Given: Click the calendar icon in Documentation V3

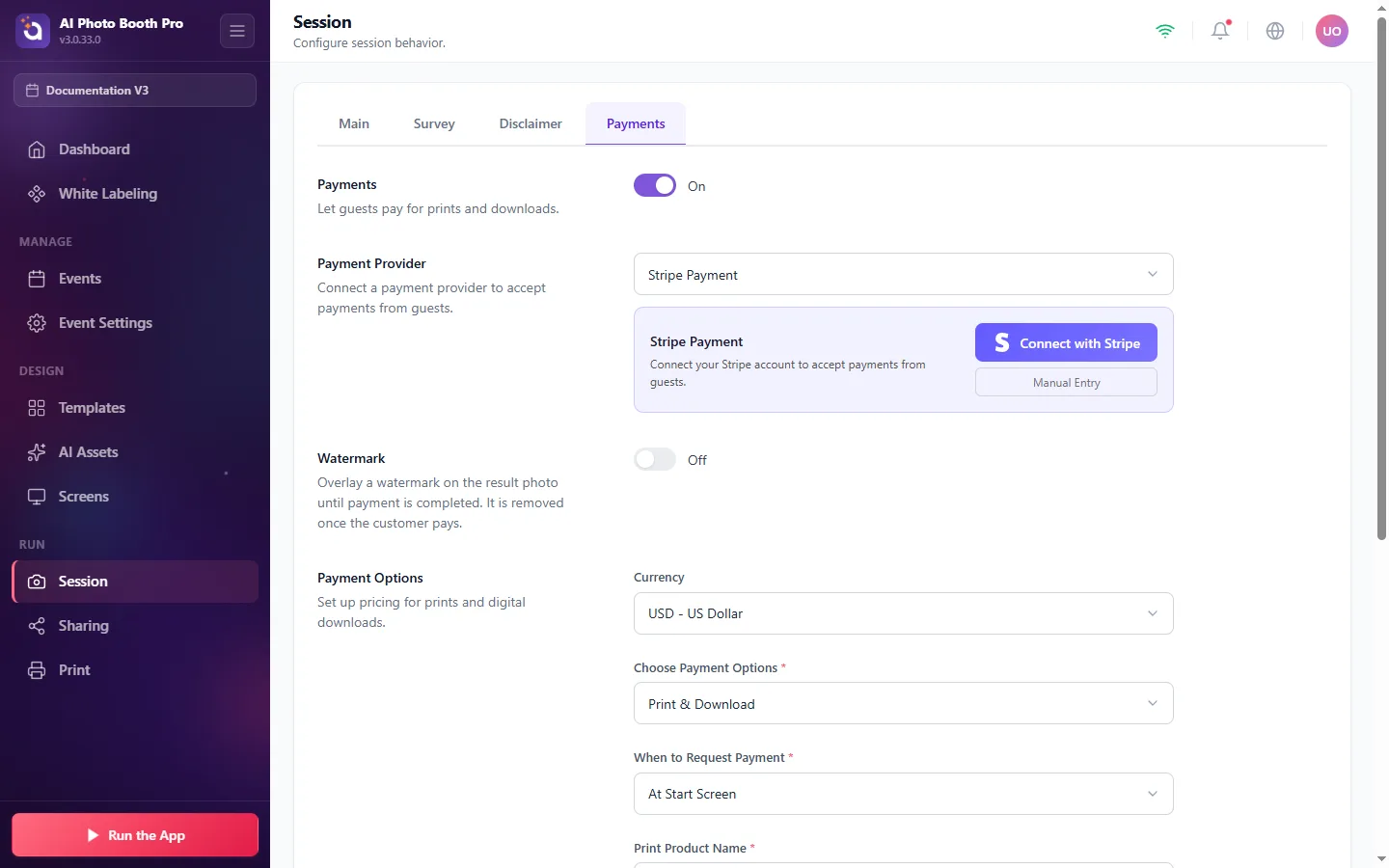Looking at the screenshot, I should point(32,91).
